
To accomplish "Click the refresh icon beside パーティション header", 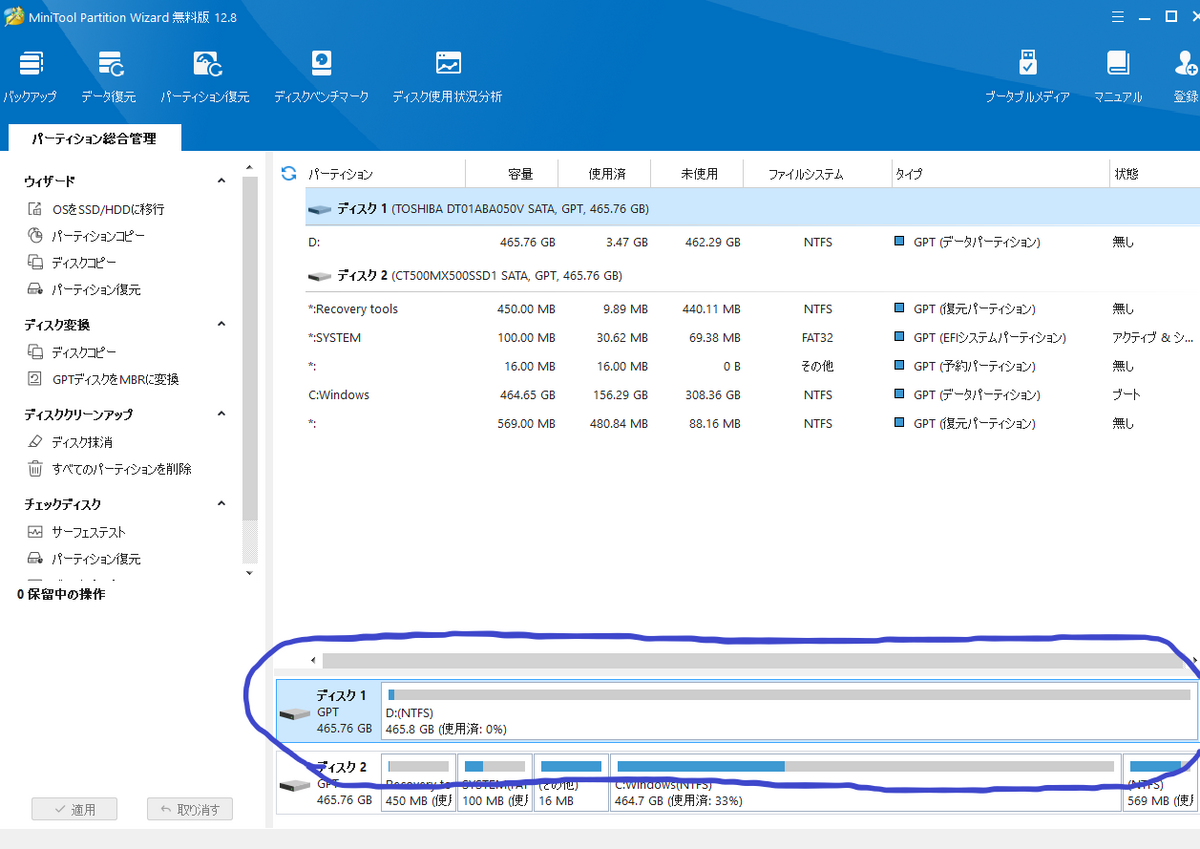I will [x=289, y=173].
